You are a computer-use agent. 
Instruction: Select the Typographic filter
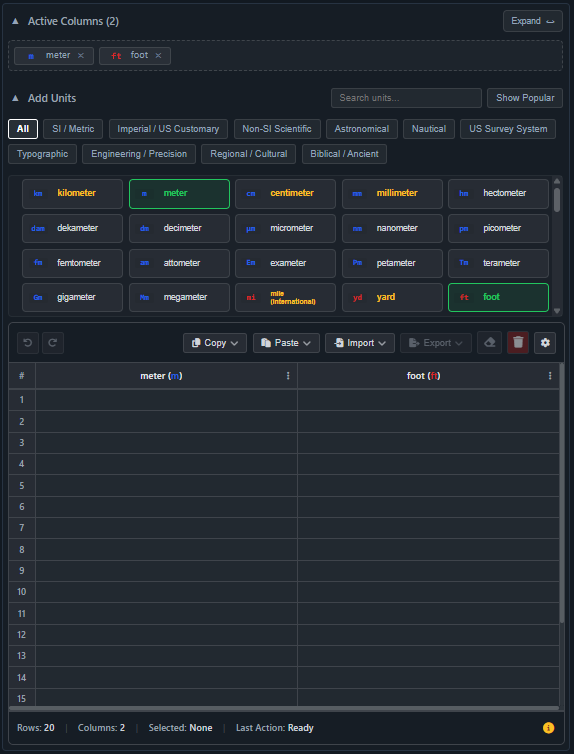pyautogui.click(x=42, y=154)
